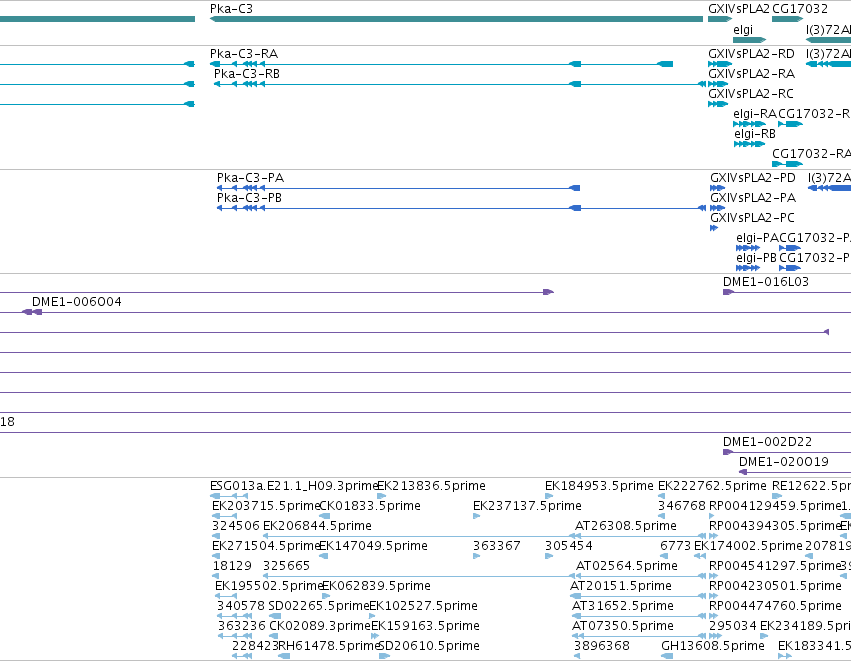Select EST GH13608.5prime
This screenshot has height=661, width=851.
tap(713, 647)
